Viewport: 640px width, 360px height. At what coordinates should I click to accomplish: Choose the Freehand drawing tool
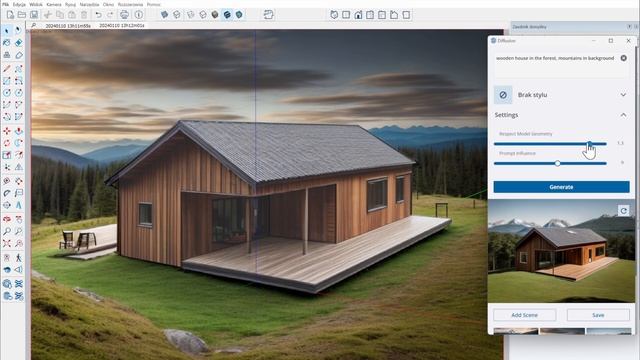(x=18, y=69)
